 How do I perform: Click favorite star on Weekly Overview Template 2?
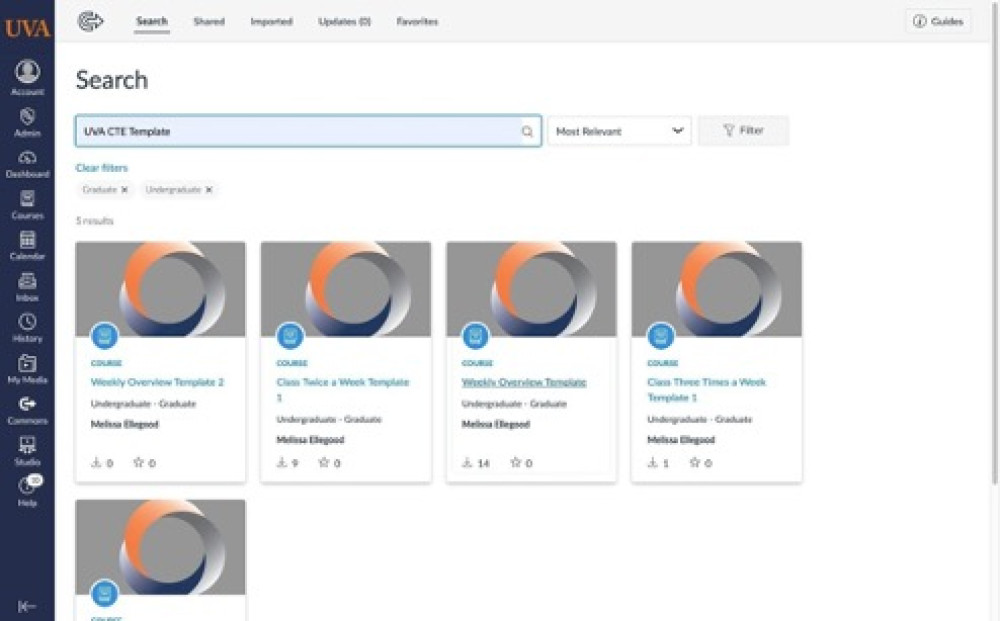pyautogui.click(x=138, y=462)
